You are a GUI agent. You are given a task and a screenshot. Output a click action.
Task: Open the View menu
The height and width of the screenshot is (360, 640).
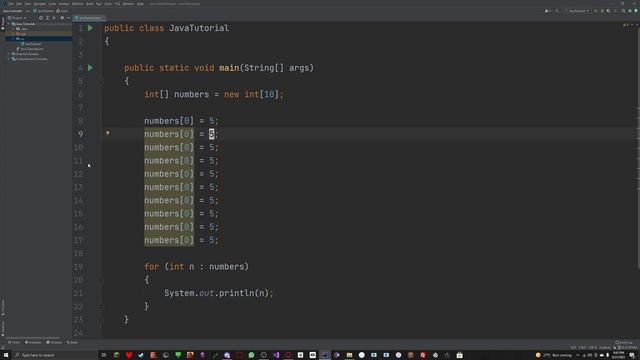click(x=28, y=4)
